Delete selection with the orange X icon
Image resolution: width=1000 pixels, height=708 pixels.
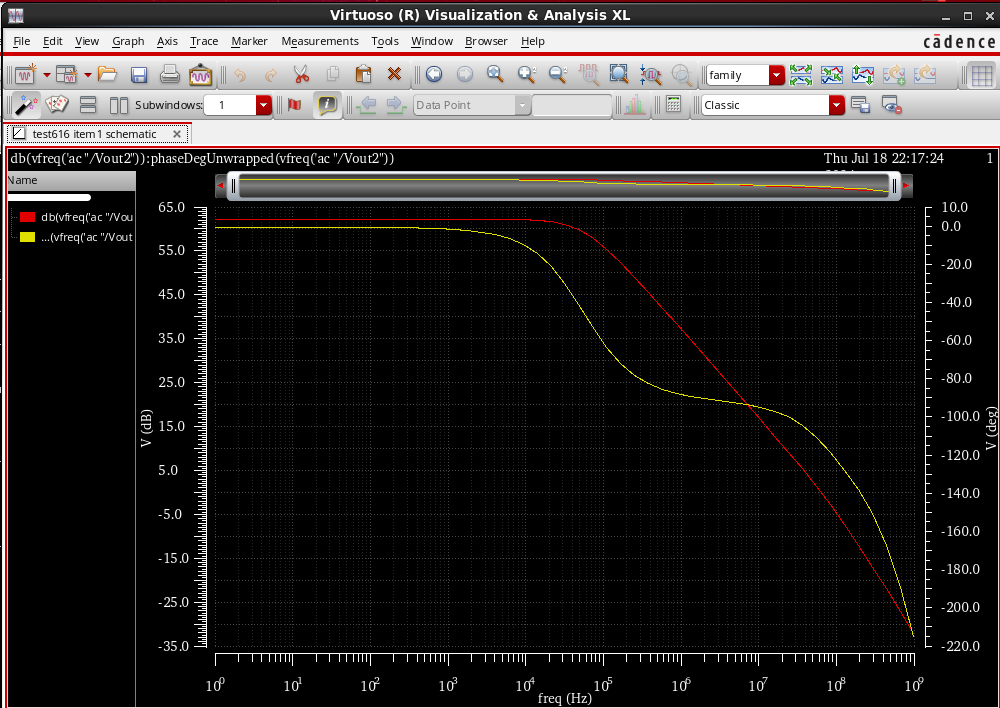point(394,75)
